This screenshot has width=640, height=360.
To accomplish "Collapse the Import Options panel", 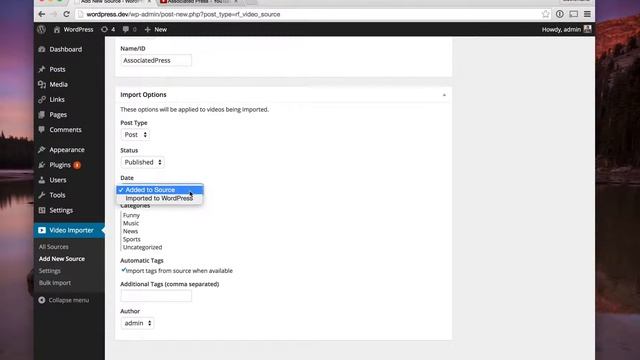I will pos(444,95).
